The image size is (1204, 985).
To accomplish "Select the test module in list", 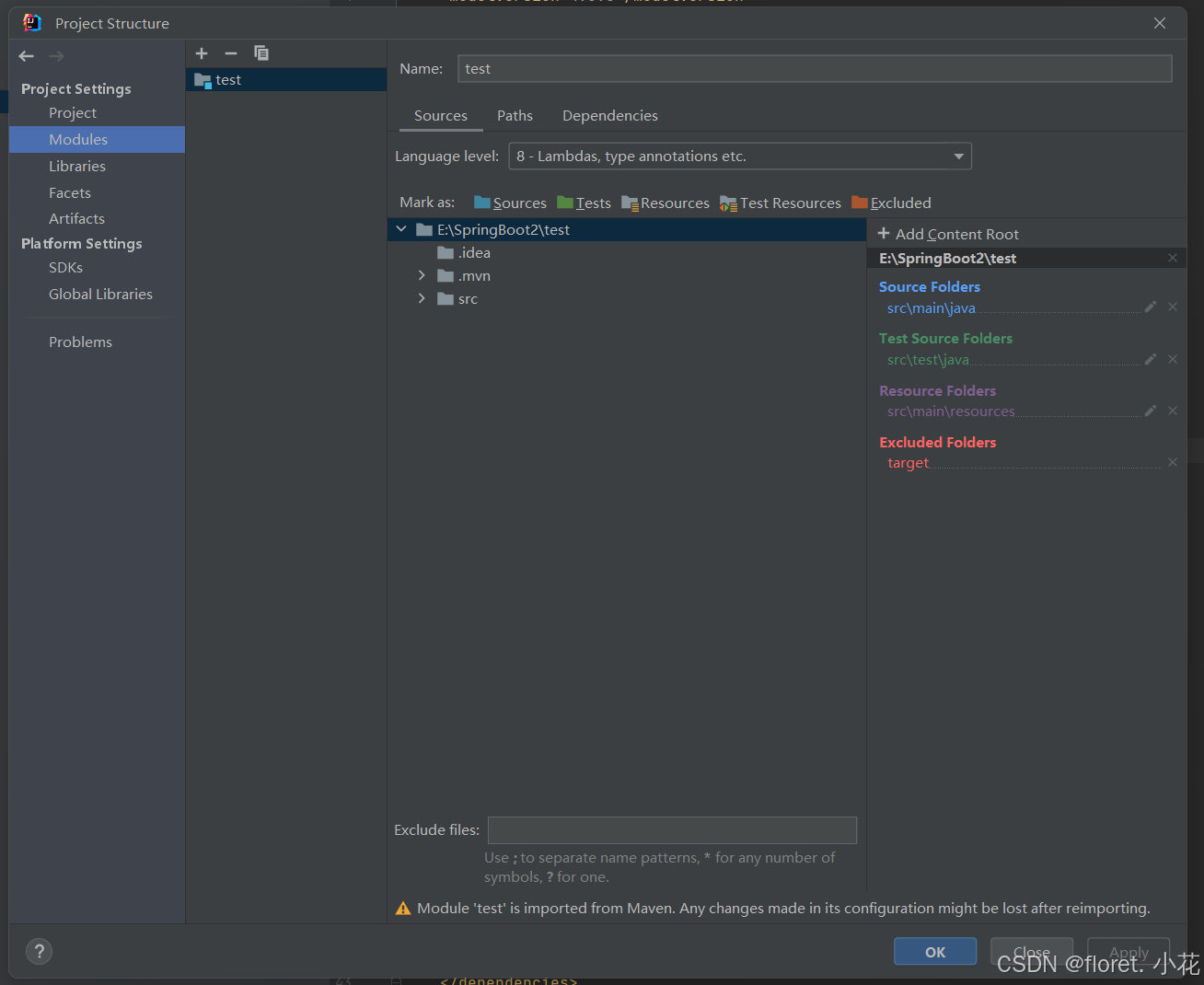I will point(286,80).
